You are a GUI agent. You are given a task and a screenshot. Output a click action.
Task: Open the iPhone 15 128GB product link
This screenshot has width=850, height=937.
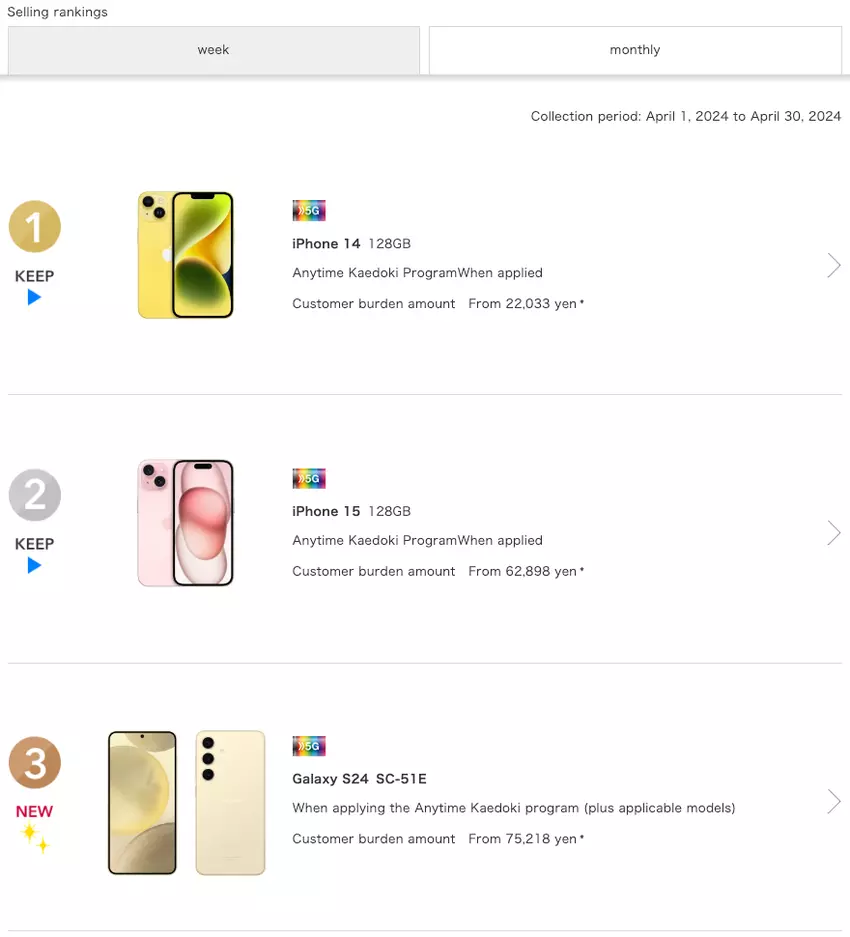(x=351, y=511)
